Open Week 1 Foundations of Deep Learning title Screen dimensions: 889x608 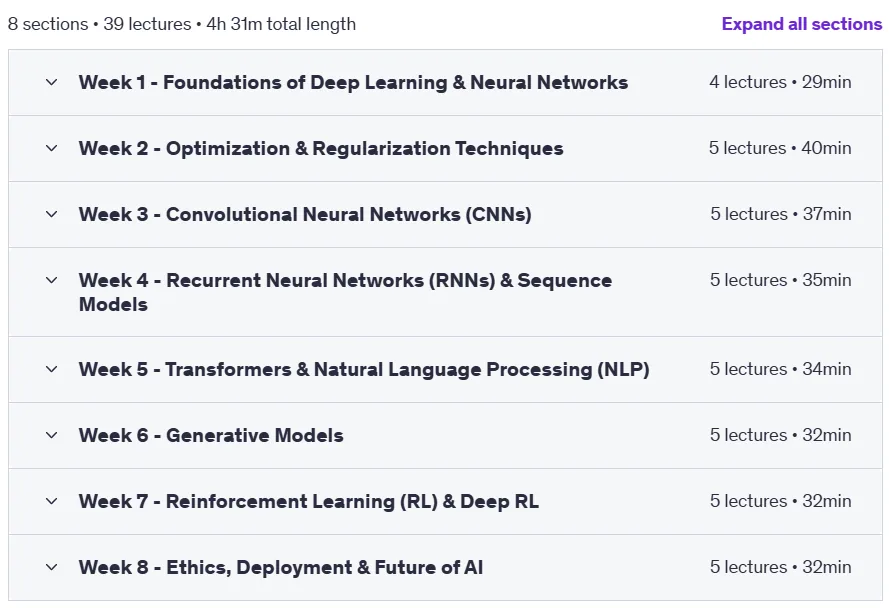(x=353, y=82)
